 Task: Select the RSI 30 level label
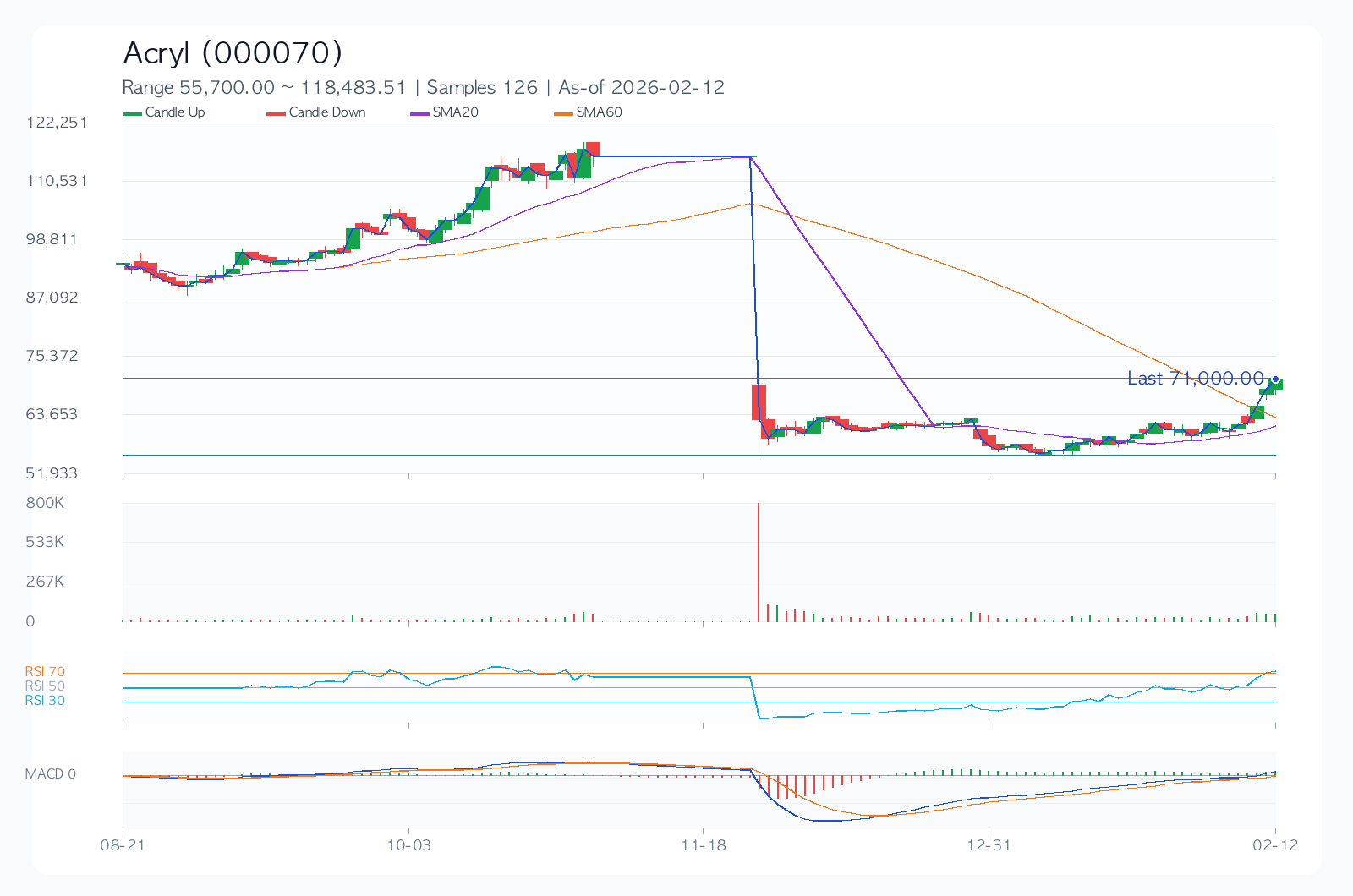click(45, 701)
